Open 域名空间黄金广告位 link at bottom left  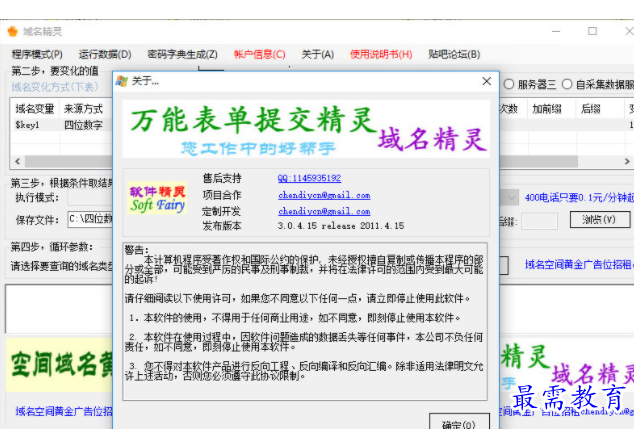[64, 411]
